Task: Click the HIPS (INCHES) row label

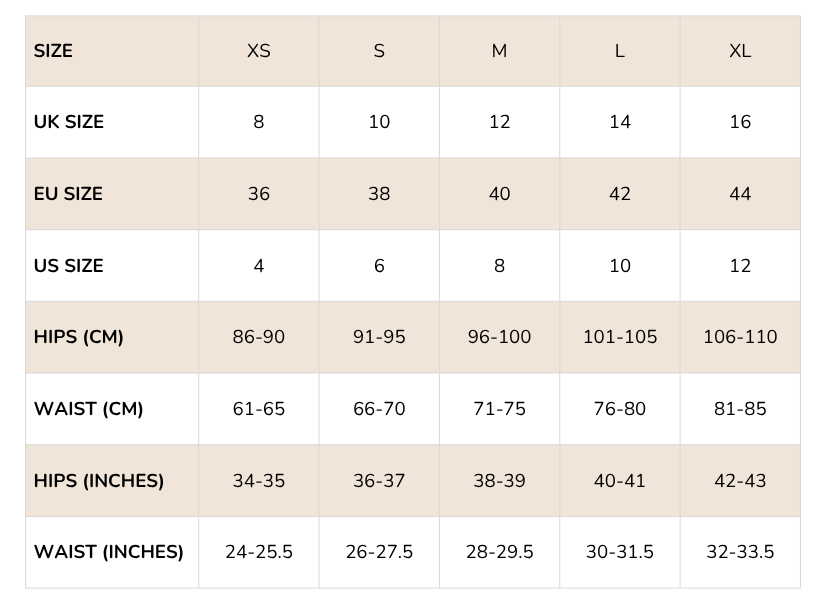Action: pos(99,481)
